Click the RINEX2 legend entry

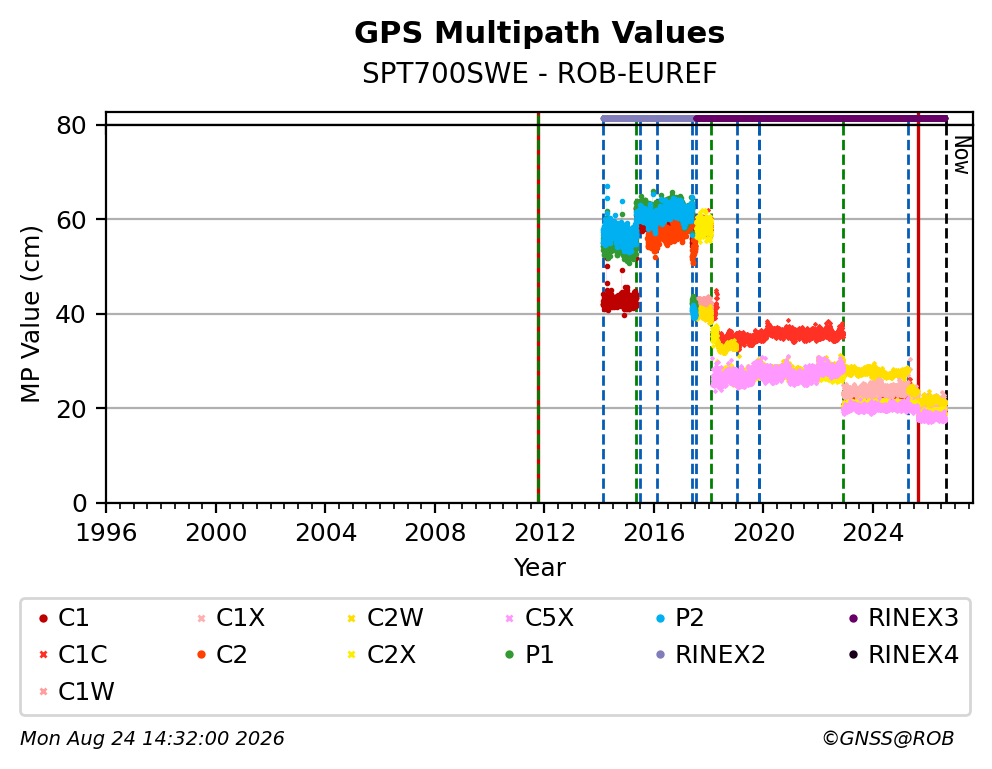(x=710, y=655)
